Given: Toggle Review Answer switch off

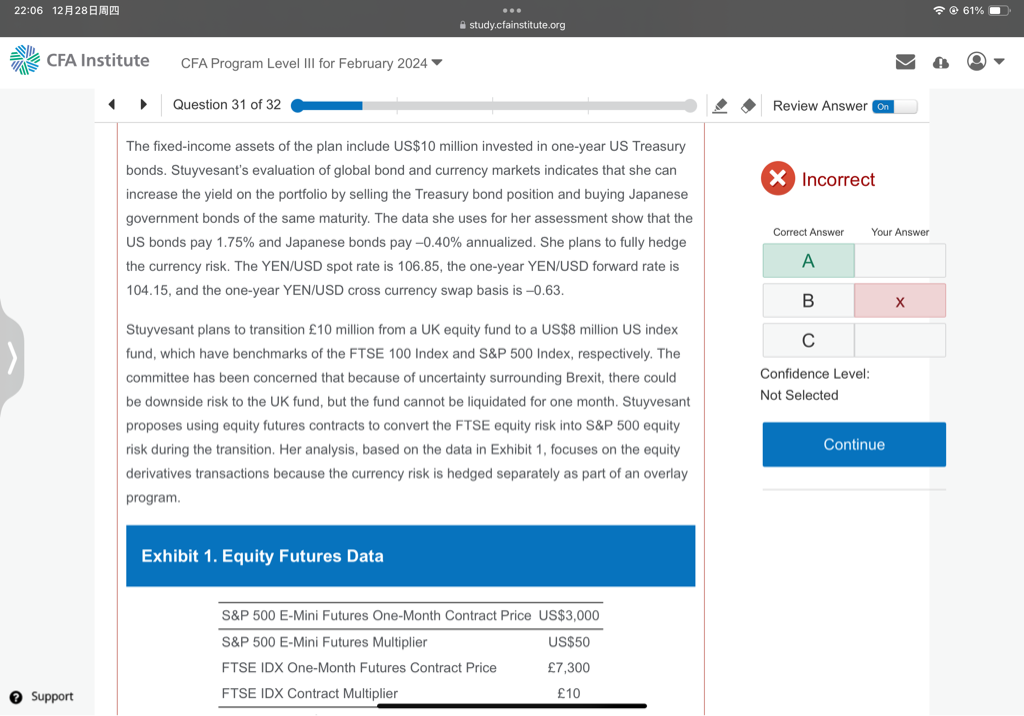Looking at the screenshot, I should click(893, 106).
